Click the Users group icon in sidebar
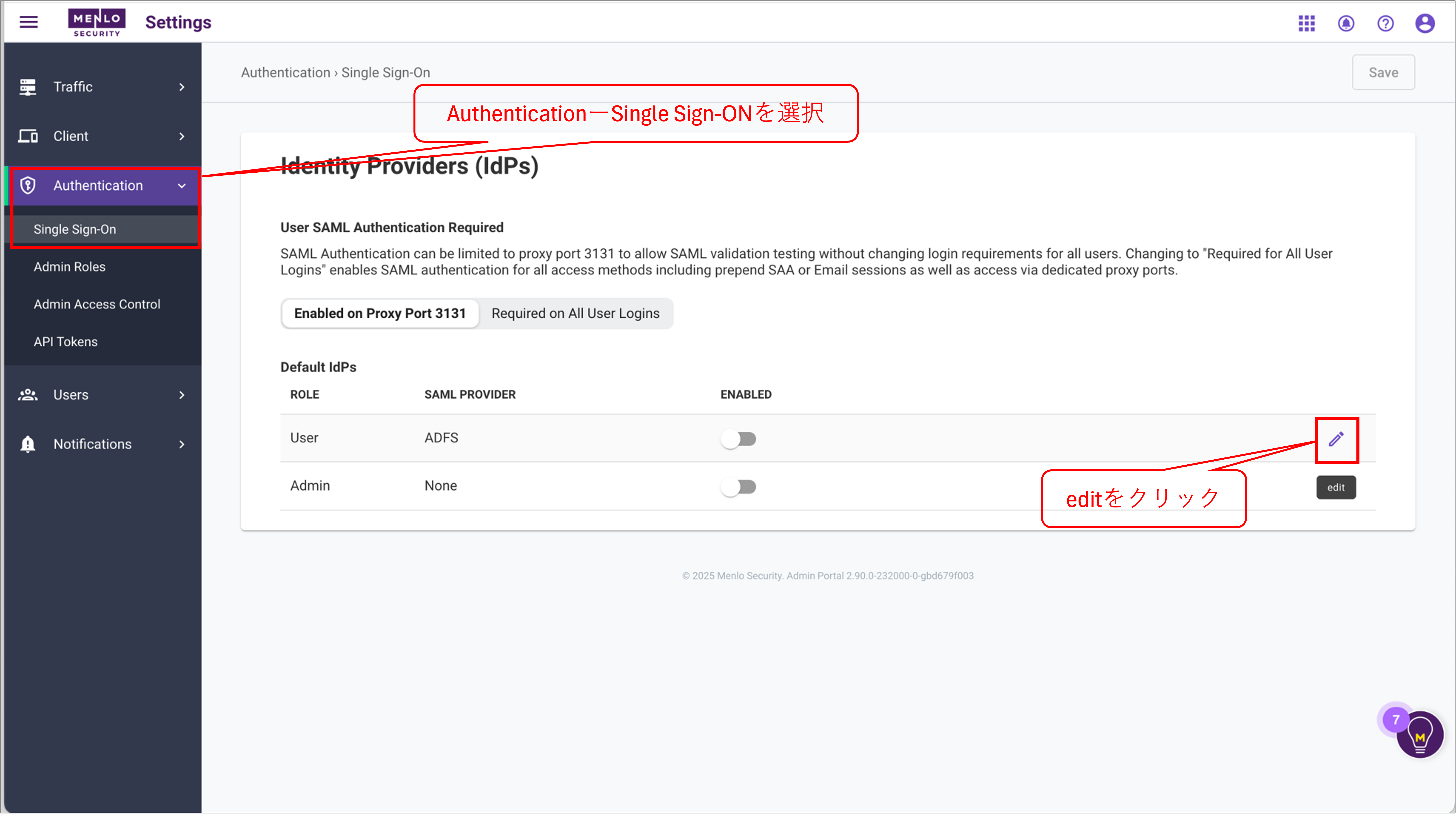Image resolution: width=1456 pixels, height=814 pixels. coord(28,395)
